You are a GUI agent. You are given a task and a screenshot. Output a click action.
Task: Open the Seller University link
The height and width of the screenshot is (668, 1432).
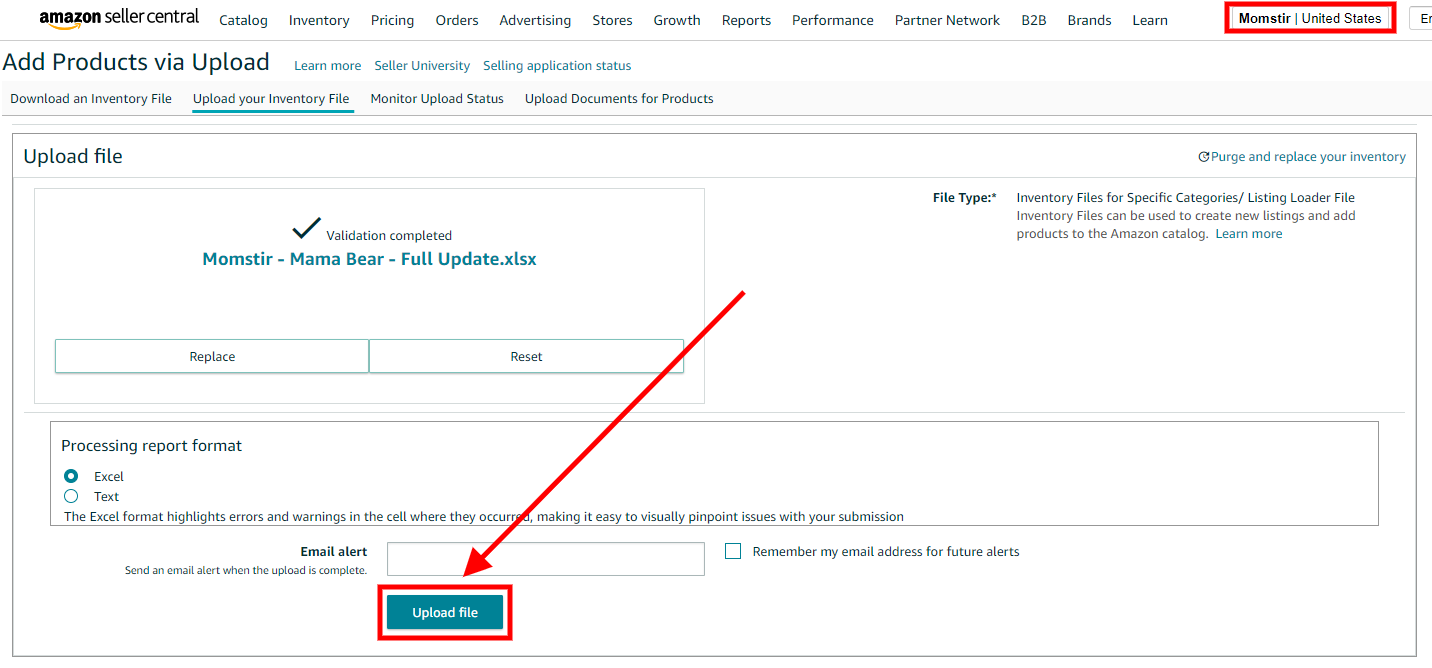[422, 66]
